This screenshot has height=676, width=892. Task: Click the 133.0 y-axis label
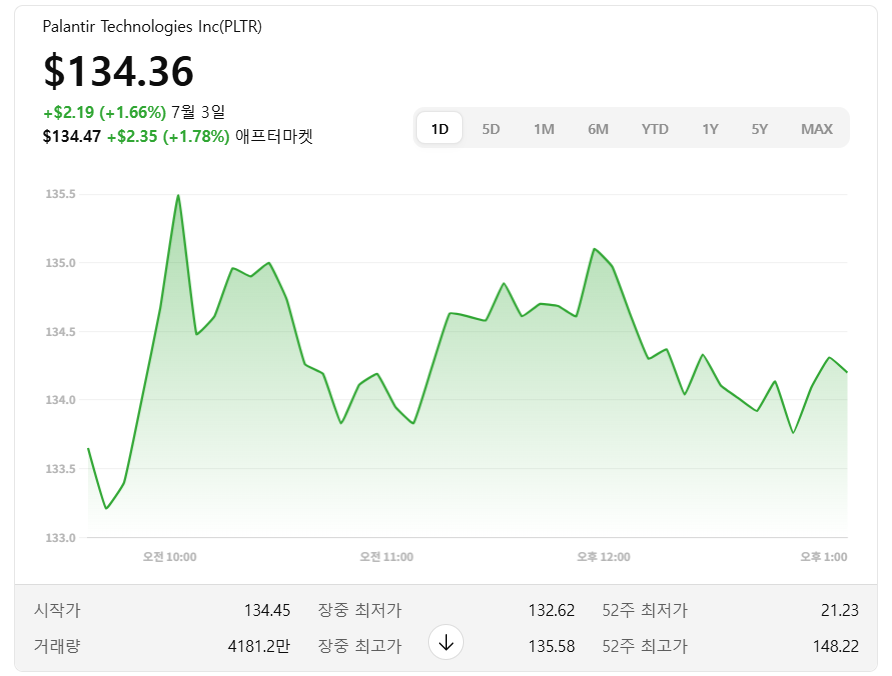(x=60, y=538)
